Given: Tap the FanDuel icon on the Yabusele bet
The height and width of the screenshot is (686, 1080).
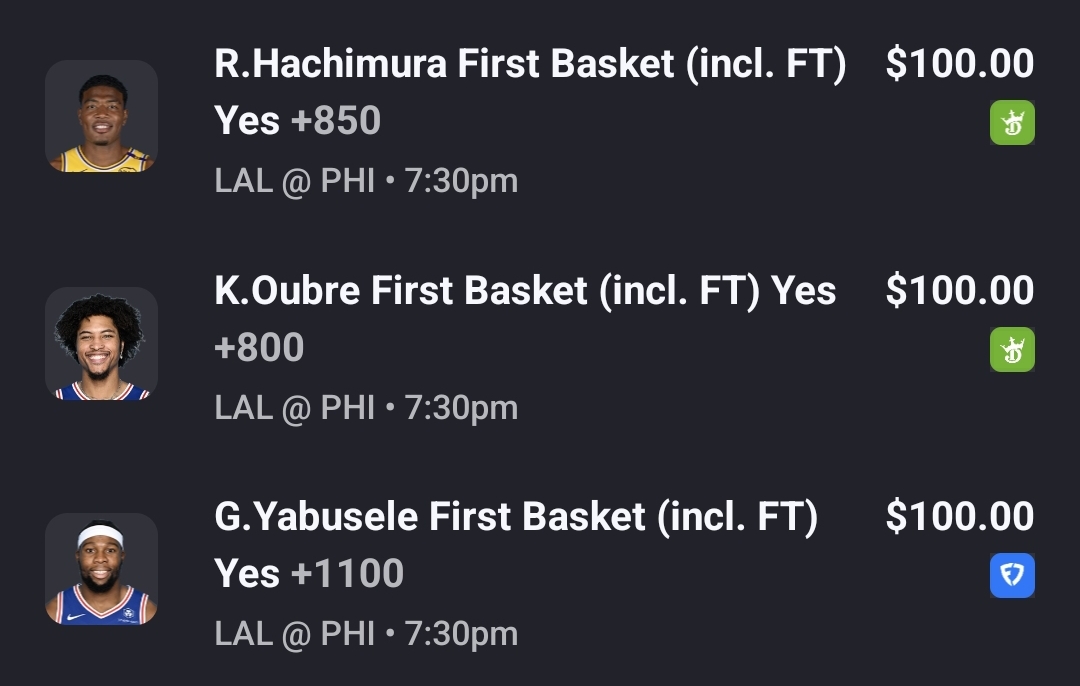Looking at the screenshot, I should click(x=1012, y=576).
